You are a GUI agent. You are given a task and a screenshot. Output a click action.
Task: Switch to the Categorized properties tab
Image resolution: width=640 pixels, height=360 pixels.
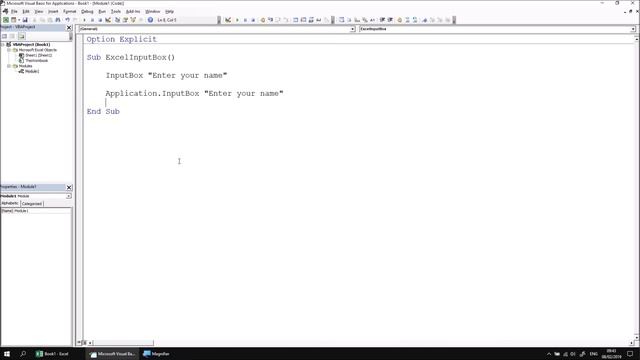click(x=32, y=203)
